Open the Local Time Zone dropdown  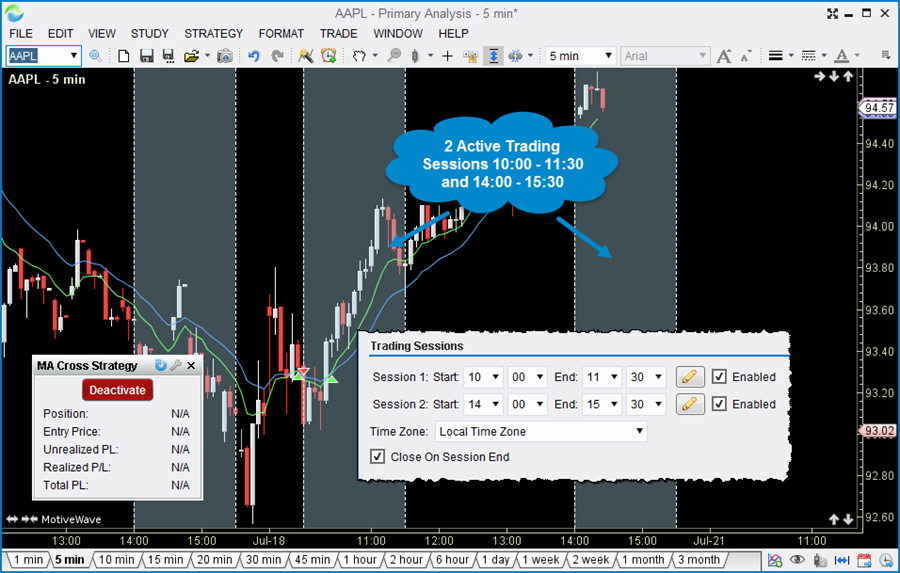coord(541,431)
